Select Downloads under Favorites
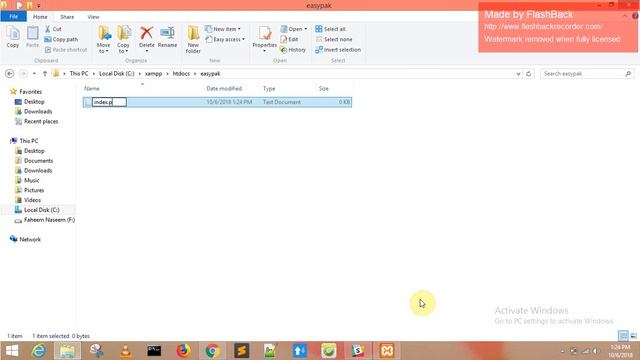 (x=38, y=111)
